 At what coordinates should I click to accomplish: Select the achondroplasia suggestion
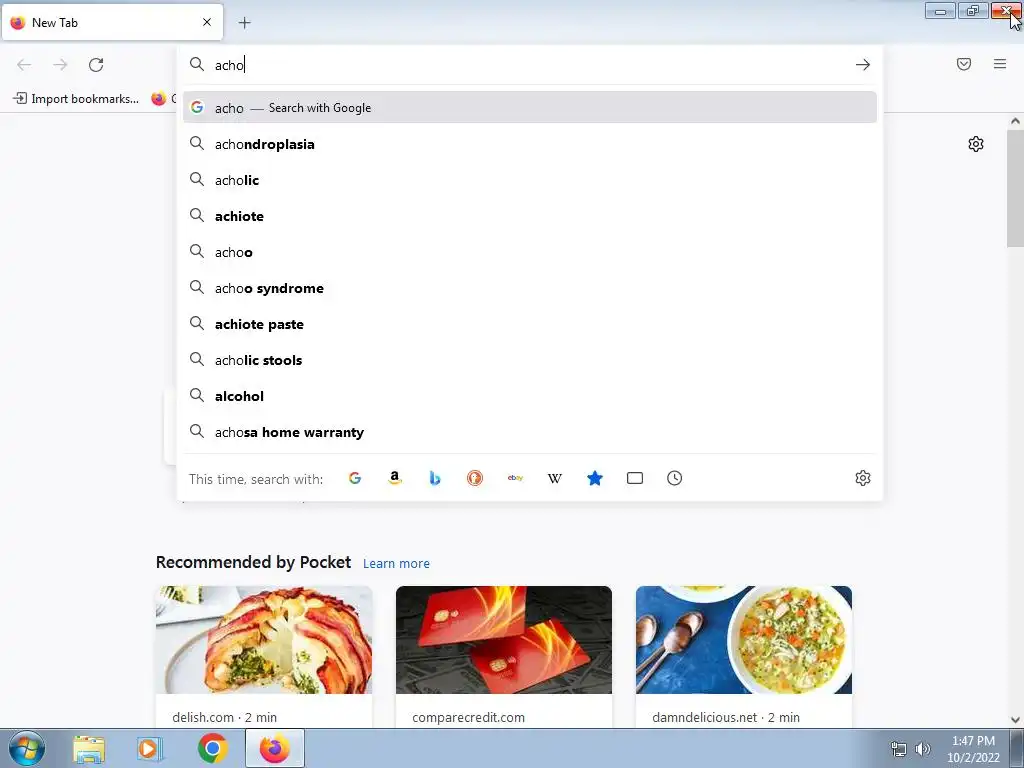530,144
